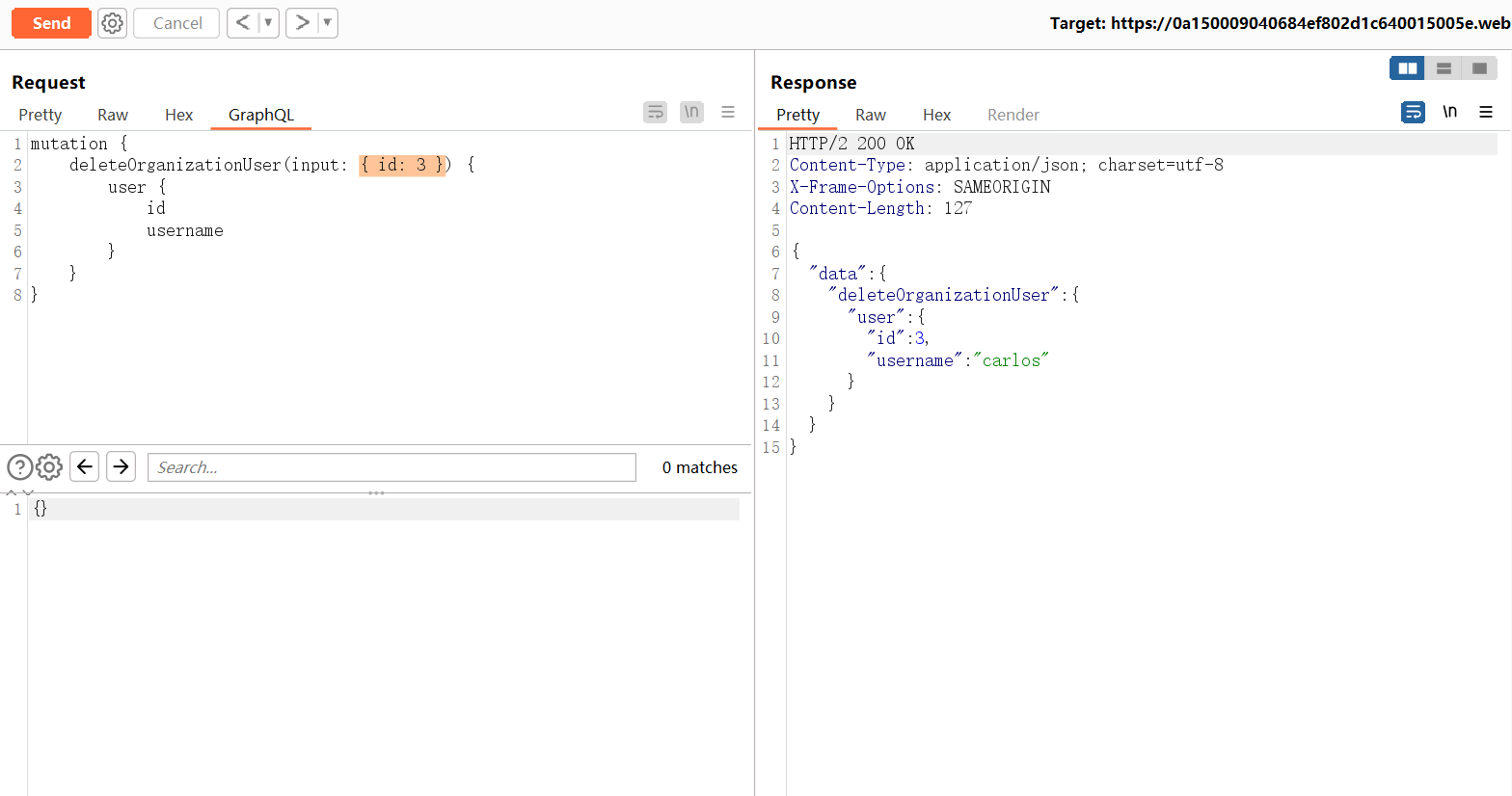Viewport: 1512px width, 796px height.
Task: Expand the history back dropdown arrow
Action: [x=268, y=23]
